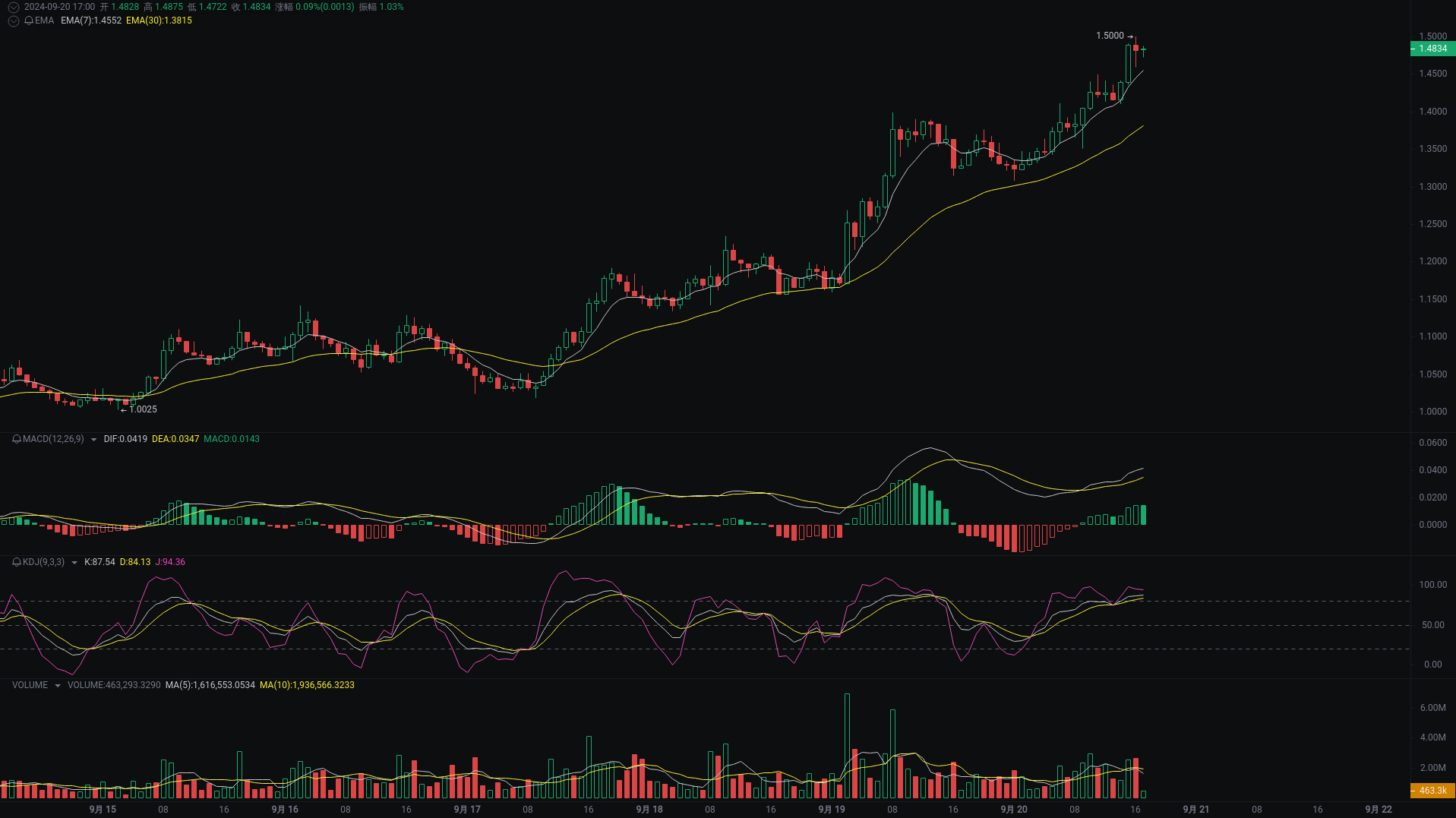Viewport: 1456px width, 818px height.
Task: Click the MACD alert bell icon
Action: [17, 439]
